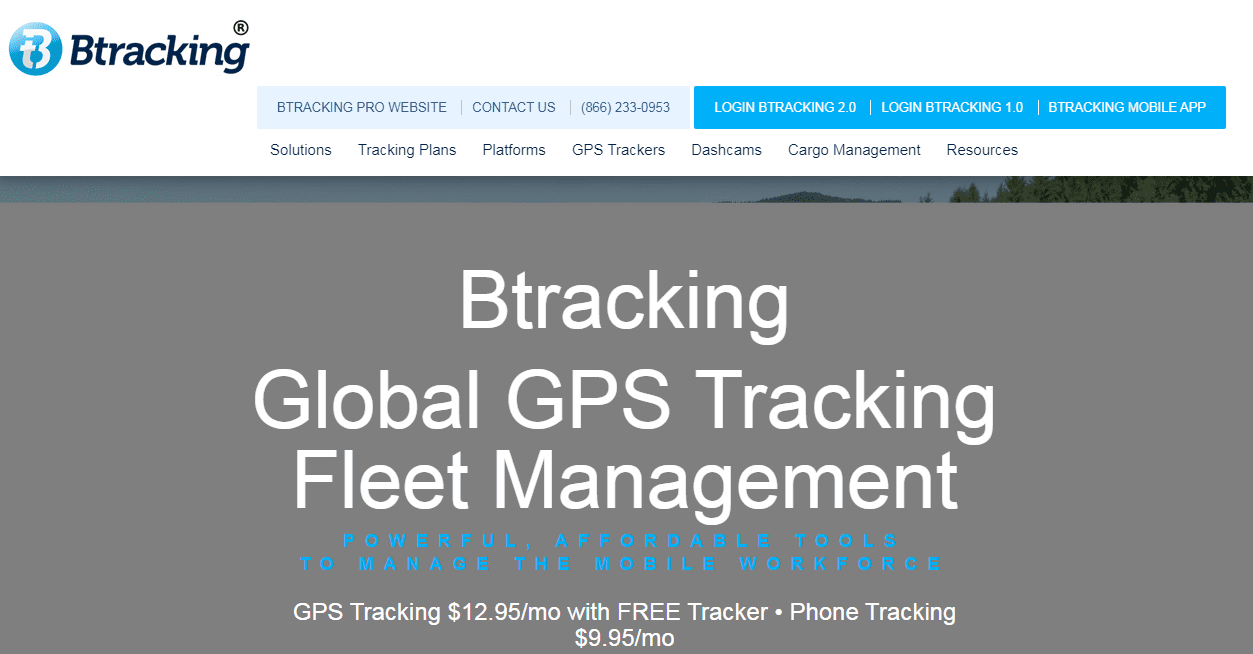1253x654 pixels.
Task: Visit the Btracking Pro website
Action: (x=362, y=107)
